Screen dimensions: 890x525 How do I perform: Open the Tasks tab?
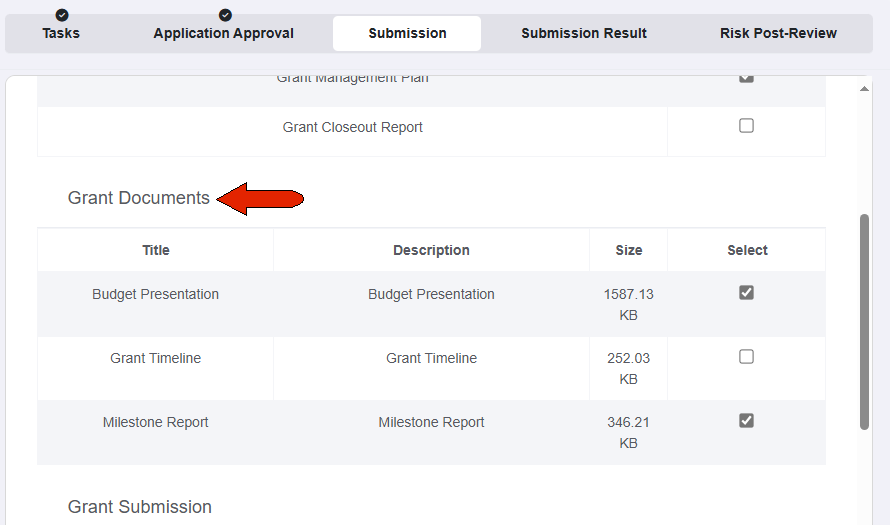(x=61, y=33)
